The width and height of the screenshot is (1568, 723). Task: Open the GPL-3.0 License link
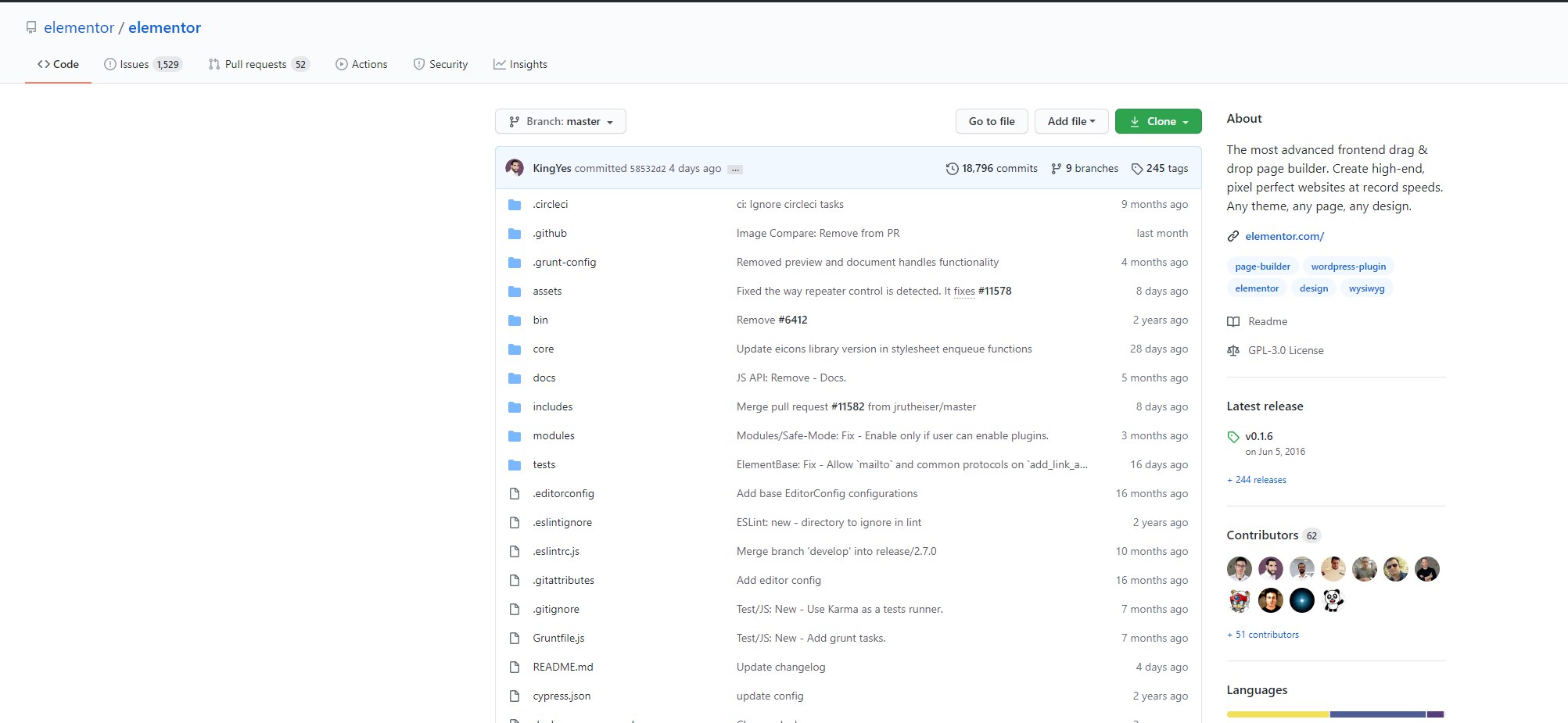coord(1286,350)
